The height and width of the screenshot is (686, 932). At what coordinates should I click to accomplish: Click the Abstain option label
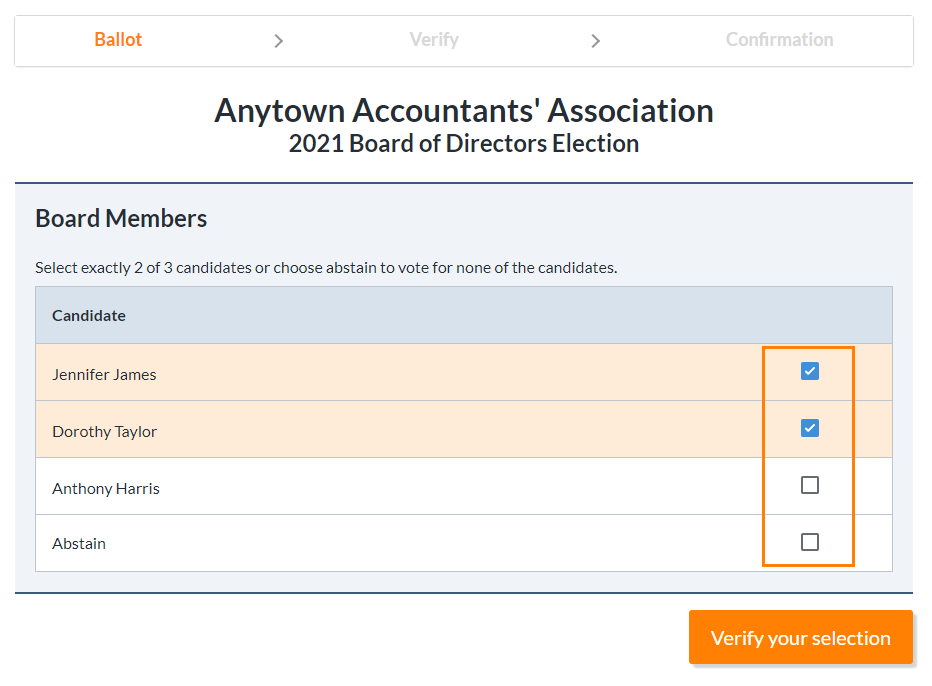(x=79, y=544)
